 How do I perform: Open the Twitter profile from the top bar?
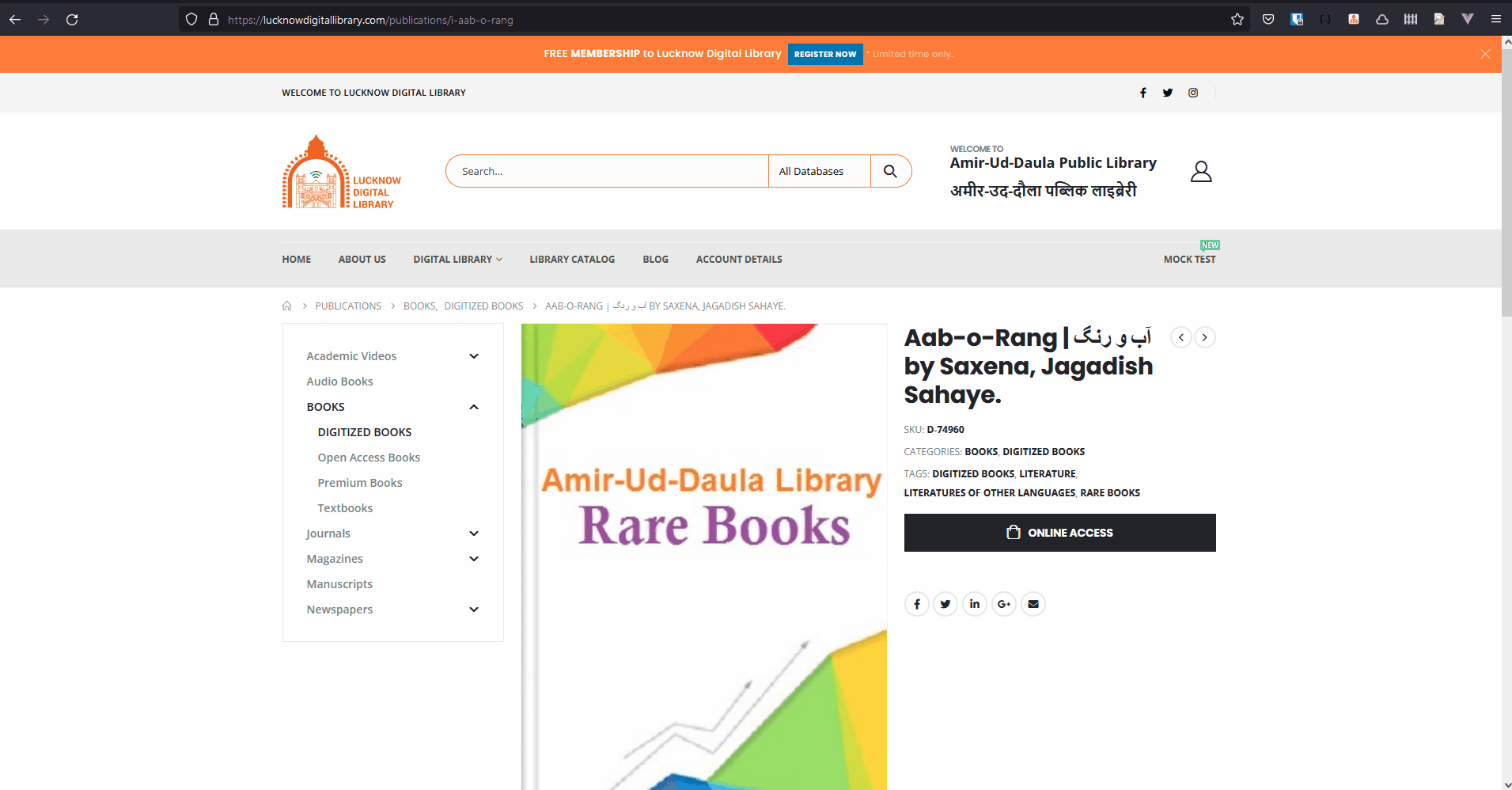point(1168,93)
